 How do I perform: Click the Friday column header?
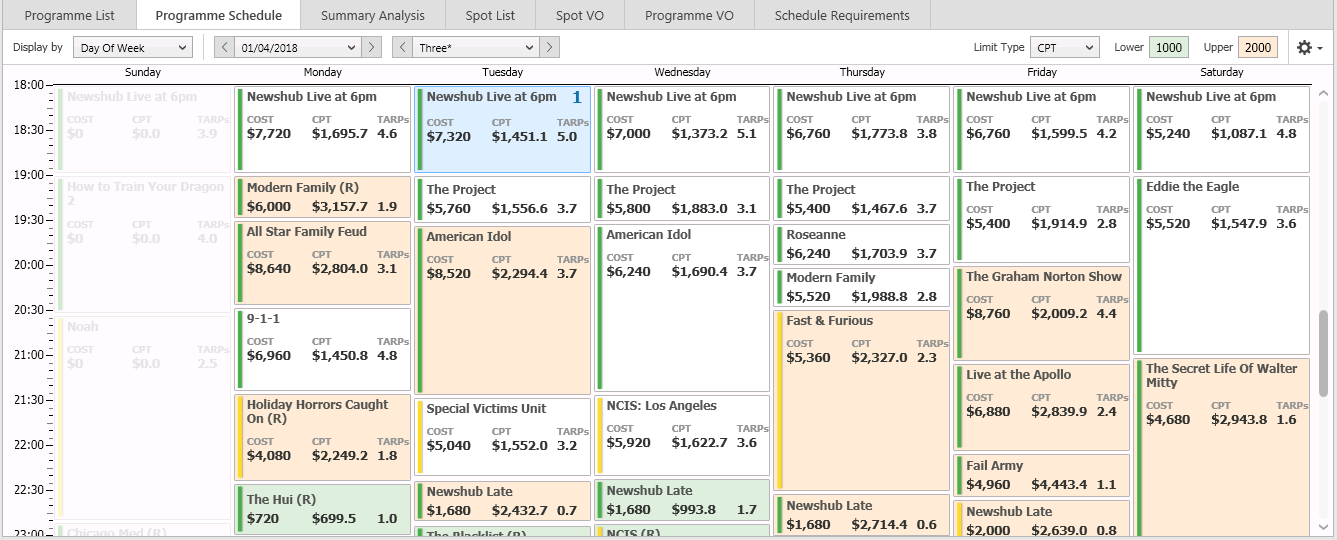[1042, 72]
